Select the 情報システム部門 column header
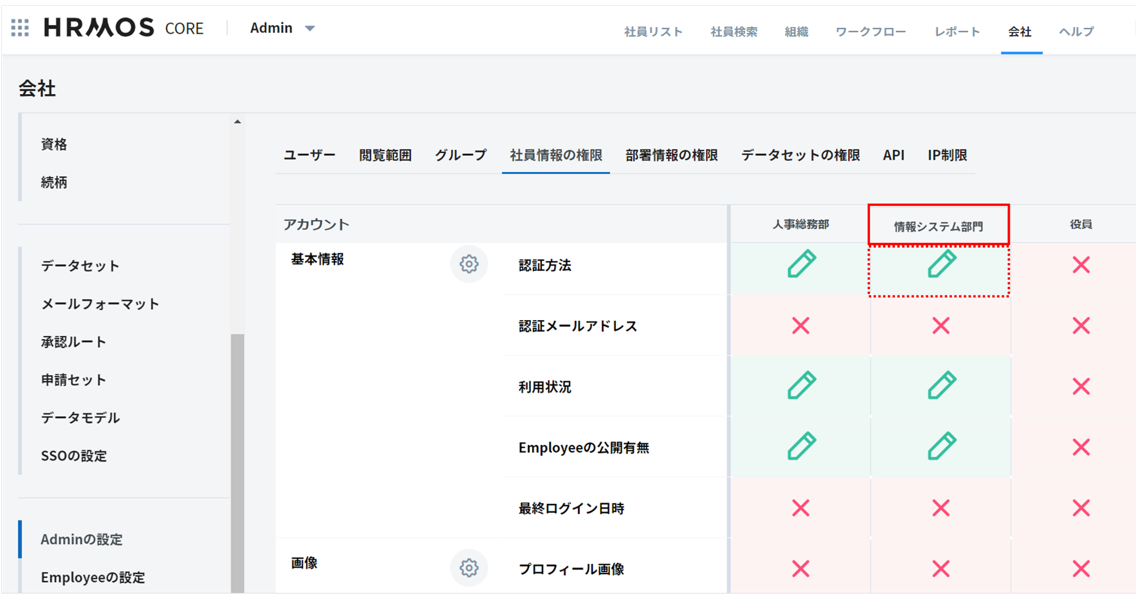Viewport: 1136px width, 598px height. 938,226
